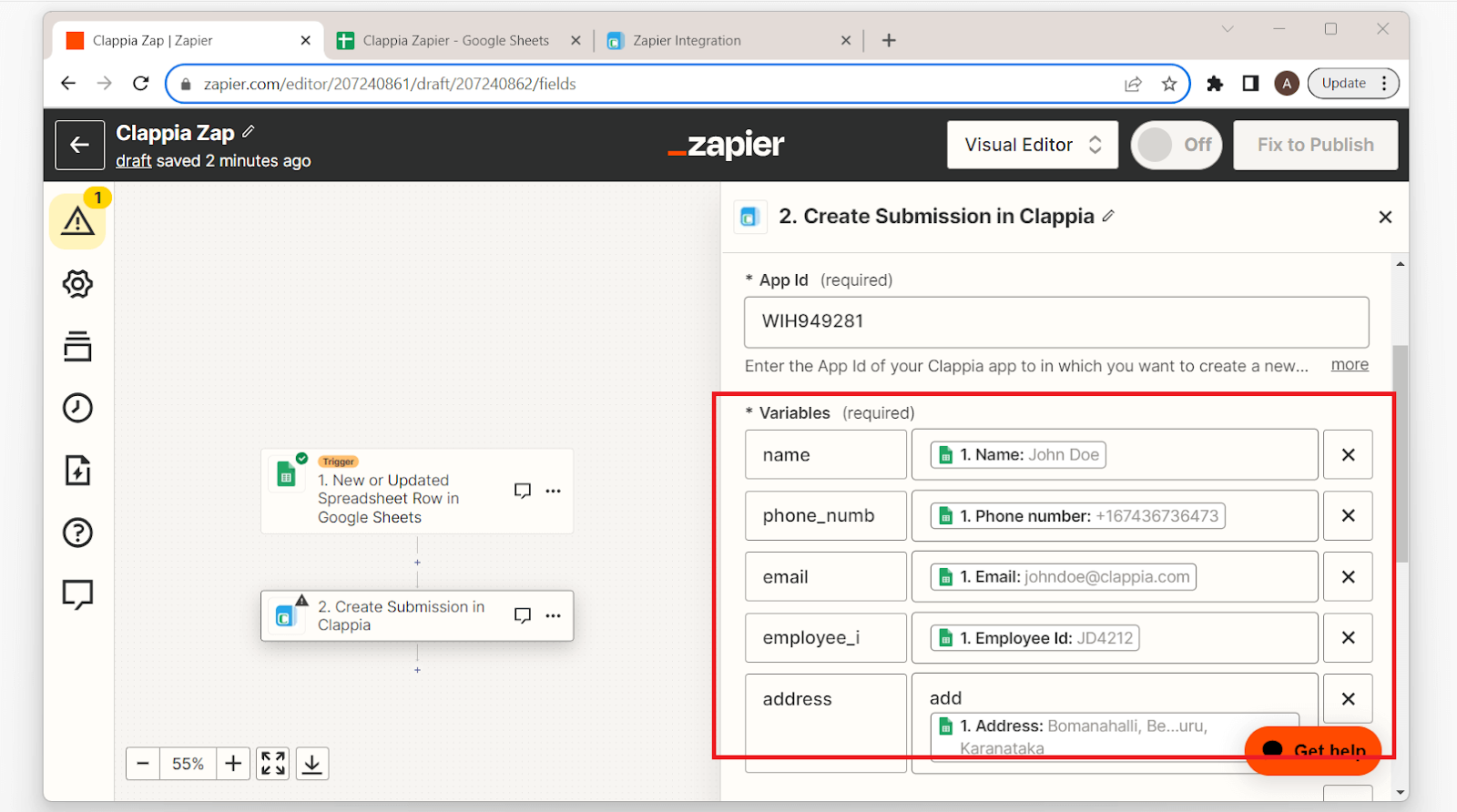Zoom out the canvas with minus button
This screenshot has width=1457, height=812.
tap(143, 764)
